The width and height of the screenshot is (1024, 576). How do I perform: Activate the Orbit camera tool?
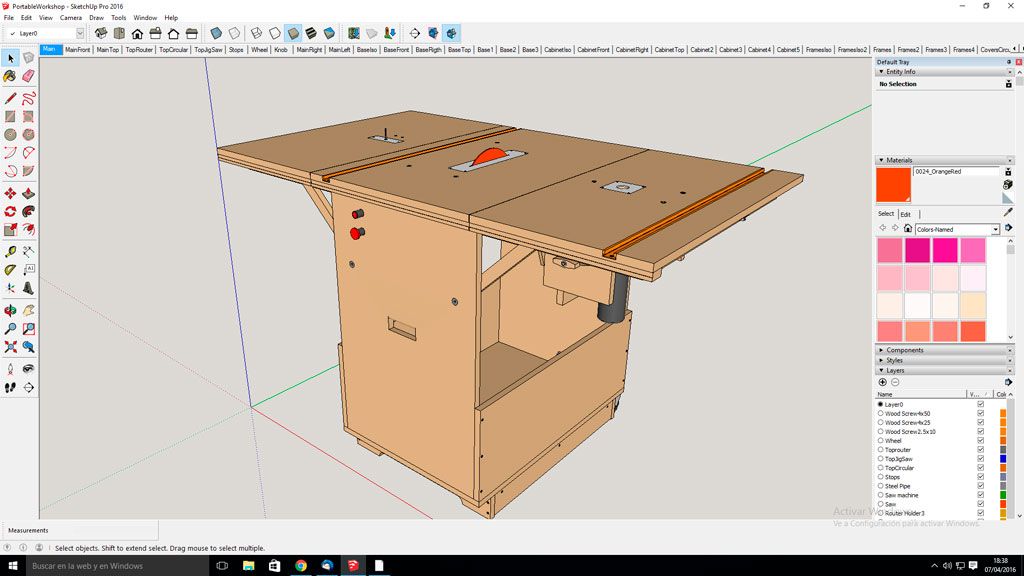pos(10,311)
